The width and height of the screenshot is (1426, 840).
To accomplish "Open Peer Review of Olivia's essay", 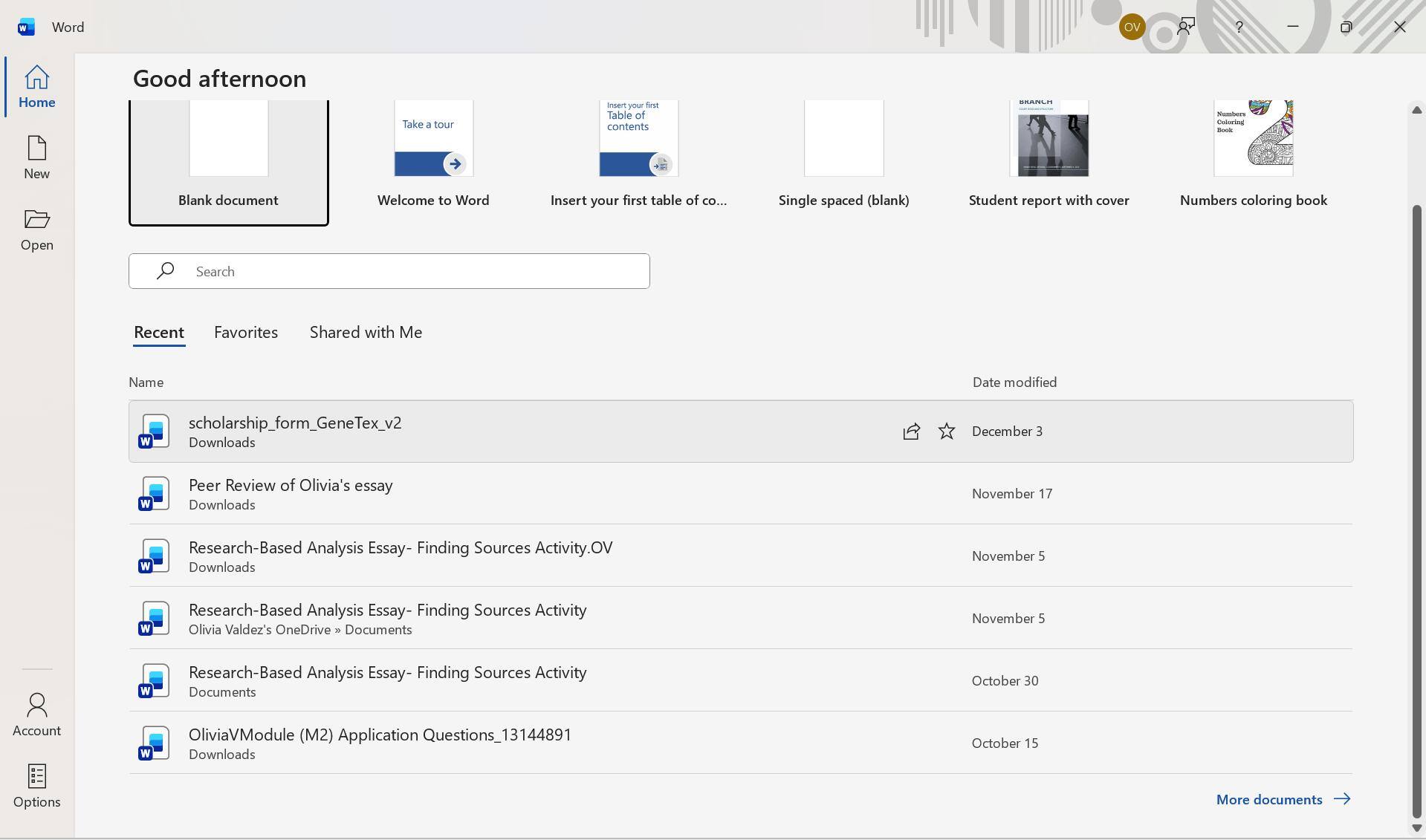I will pyautogui.click(x=291, y=486).
